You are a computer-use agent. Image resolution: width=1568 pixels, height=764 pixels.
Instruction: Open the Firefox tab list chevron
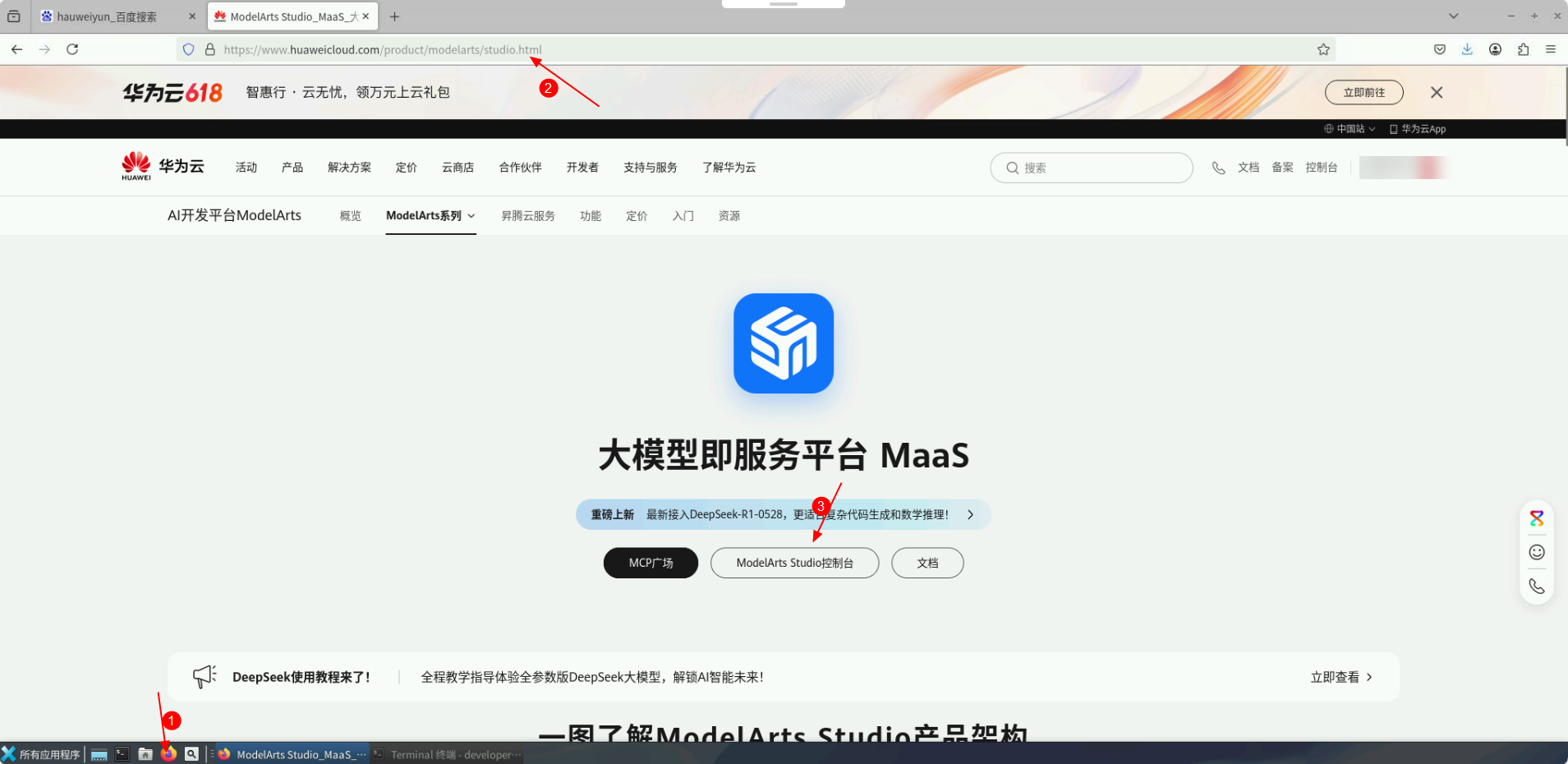(1453, 16)
